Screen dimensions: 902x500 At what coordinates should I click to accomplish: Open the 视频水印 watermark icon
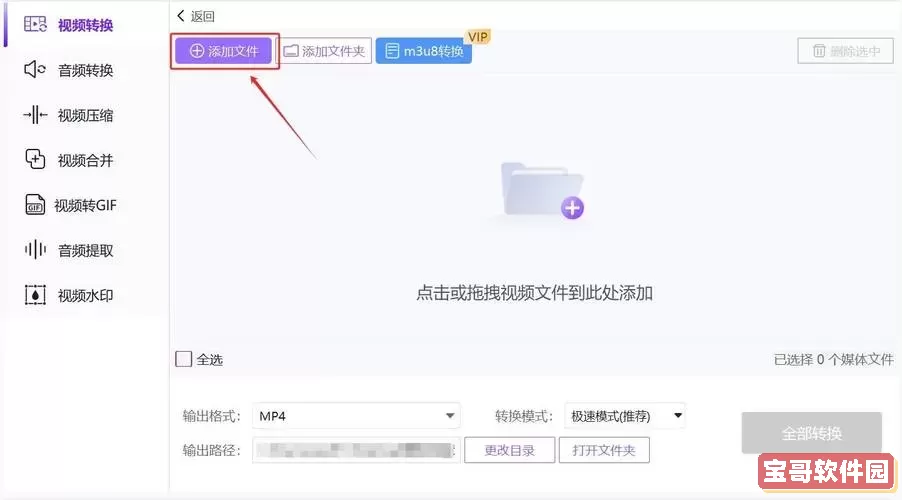tap(35, 295)
